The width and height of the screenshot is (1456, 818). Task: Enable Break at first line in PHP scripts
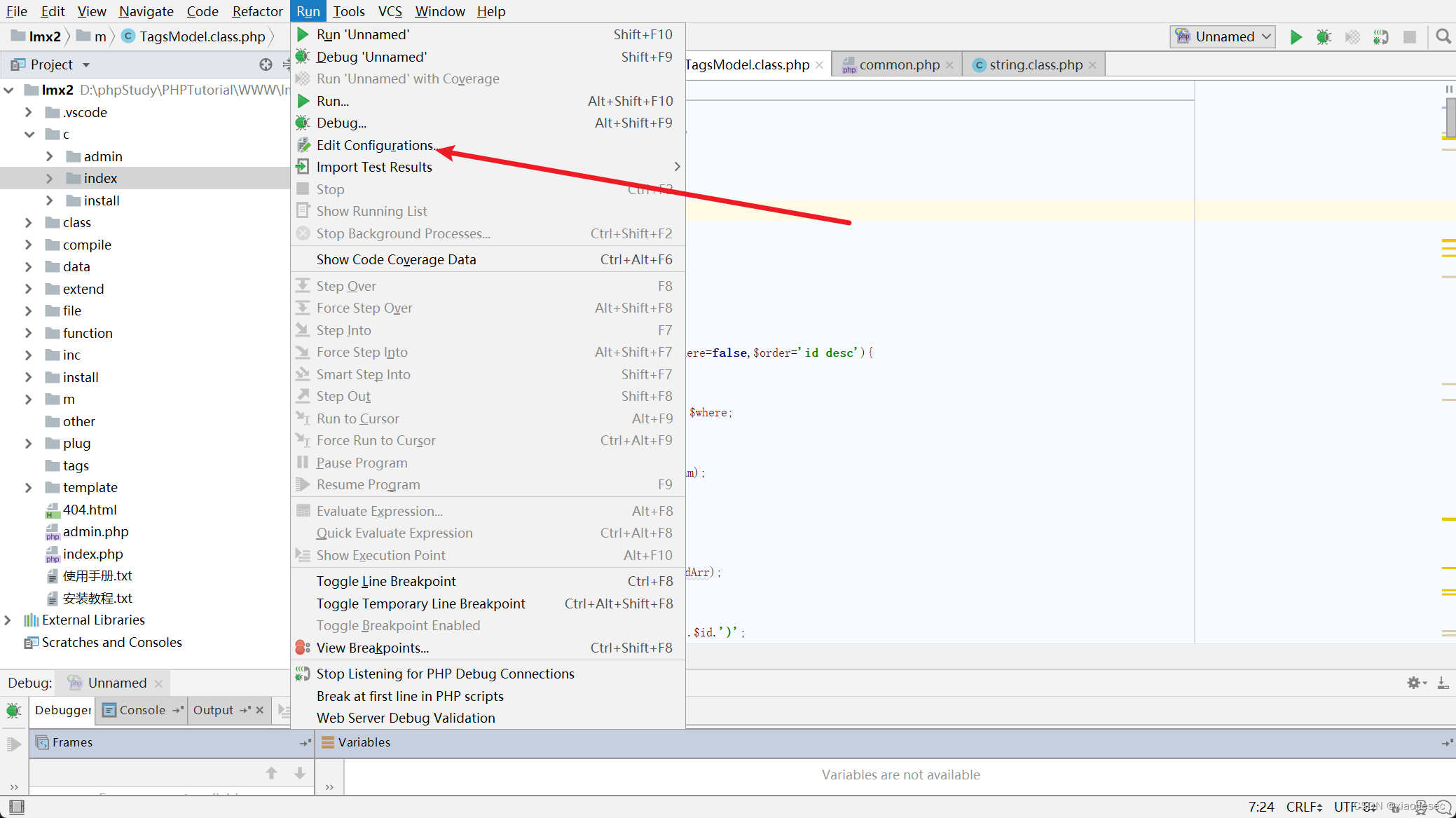click(x=410, y=695)
